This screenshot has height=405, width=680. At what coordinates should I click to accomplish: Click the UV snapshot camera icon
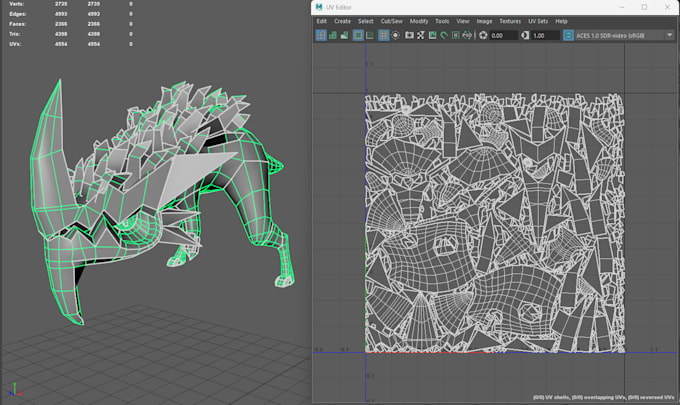409,35
